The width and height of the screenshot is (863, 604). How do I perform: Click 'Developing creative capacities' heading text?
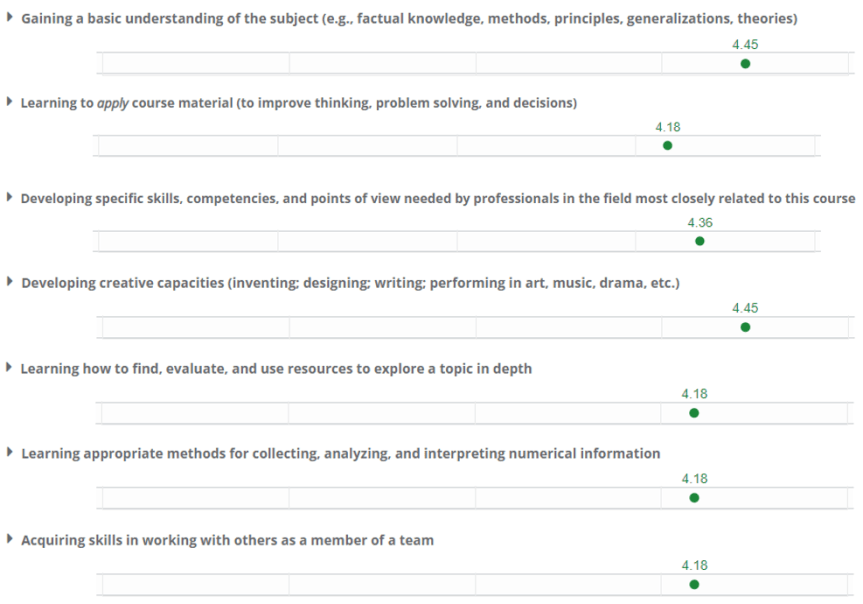click(x=350, y=283)
